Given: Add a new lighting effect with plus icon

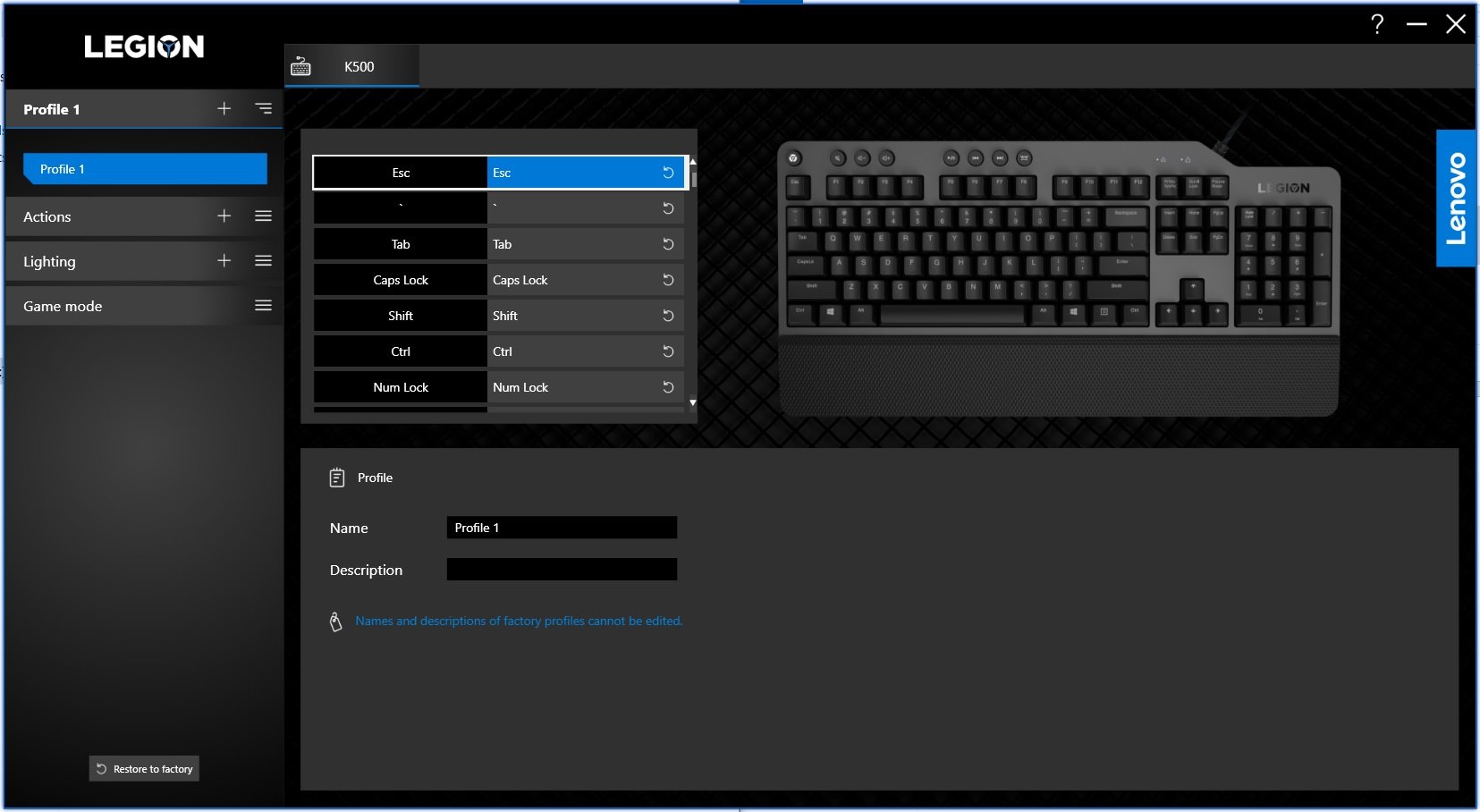Looking at the screenshot, I should point(224,260).
